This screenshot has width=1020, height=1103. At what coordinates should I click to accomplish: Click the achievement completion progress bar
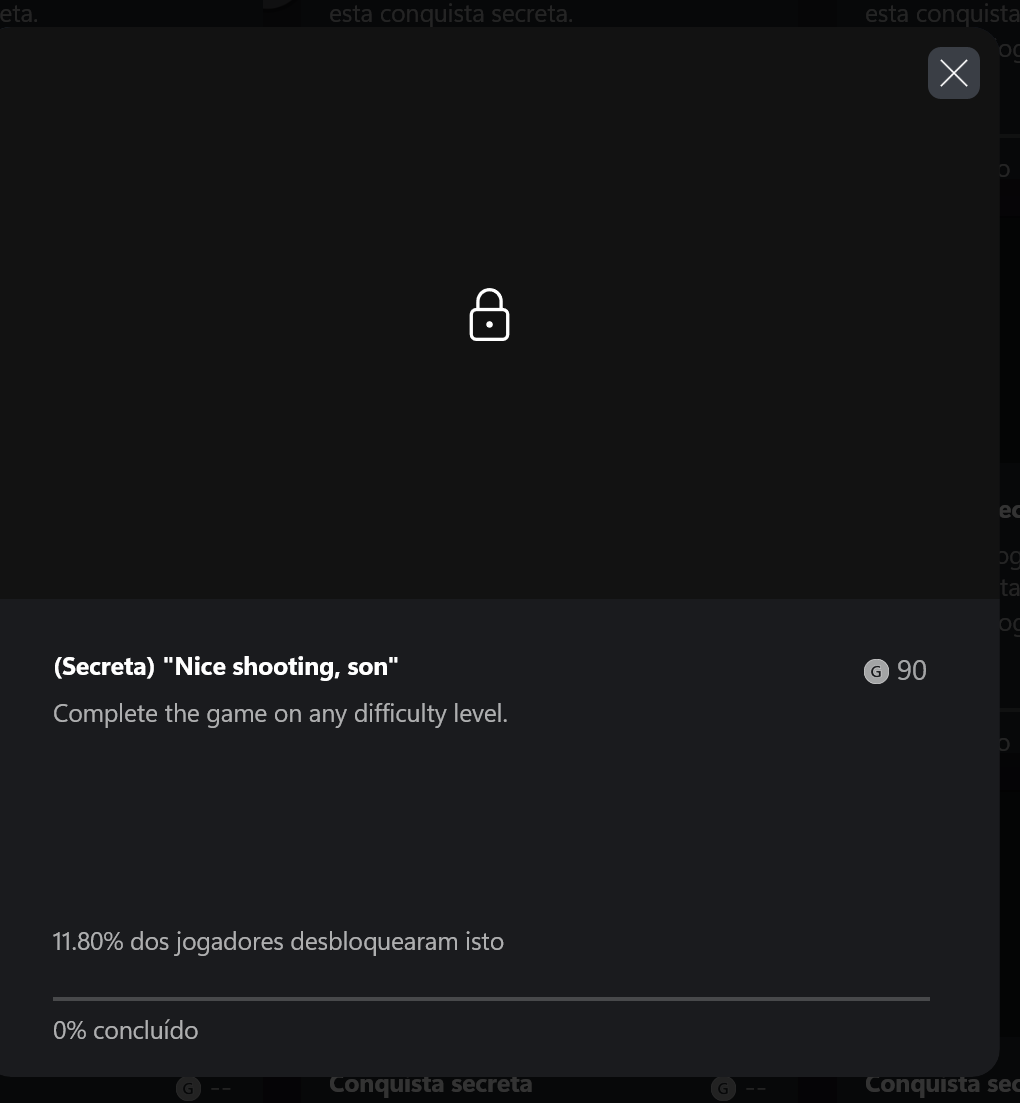click(x=491, y=998)
